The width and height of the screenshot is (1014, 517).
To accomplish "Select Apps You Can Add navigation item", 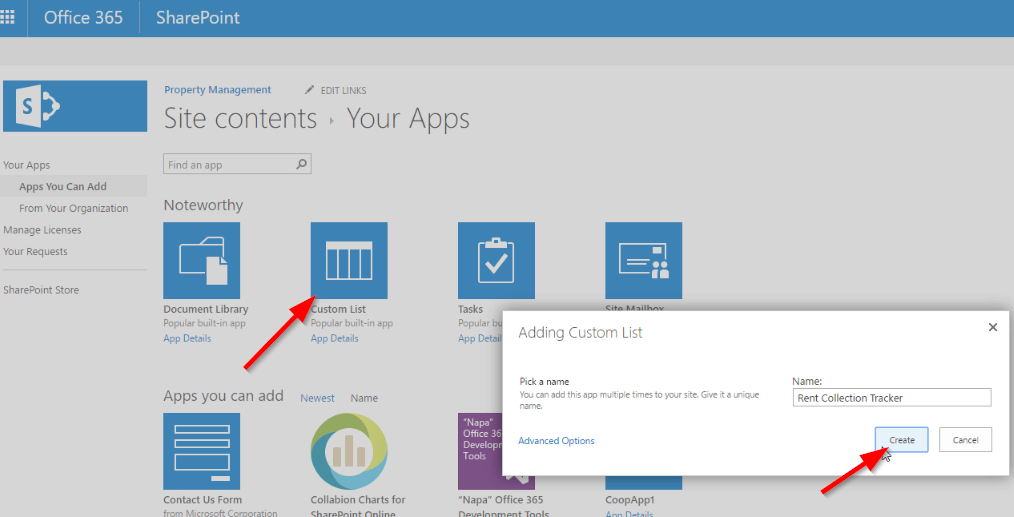I will (63, 186).
